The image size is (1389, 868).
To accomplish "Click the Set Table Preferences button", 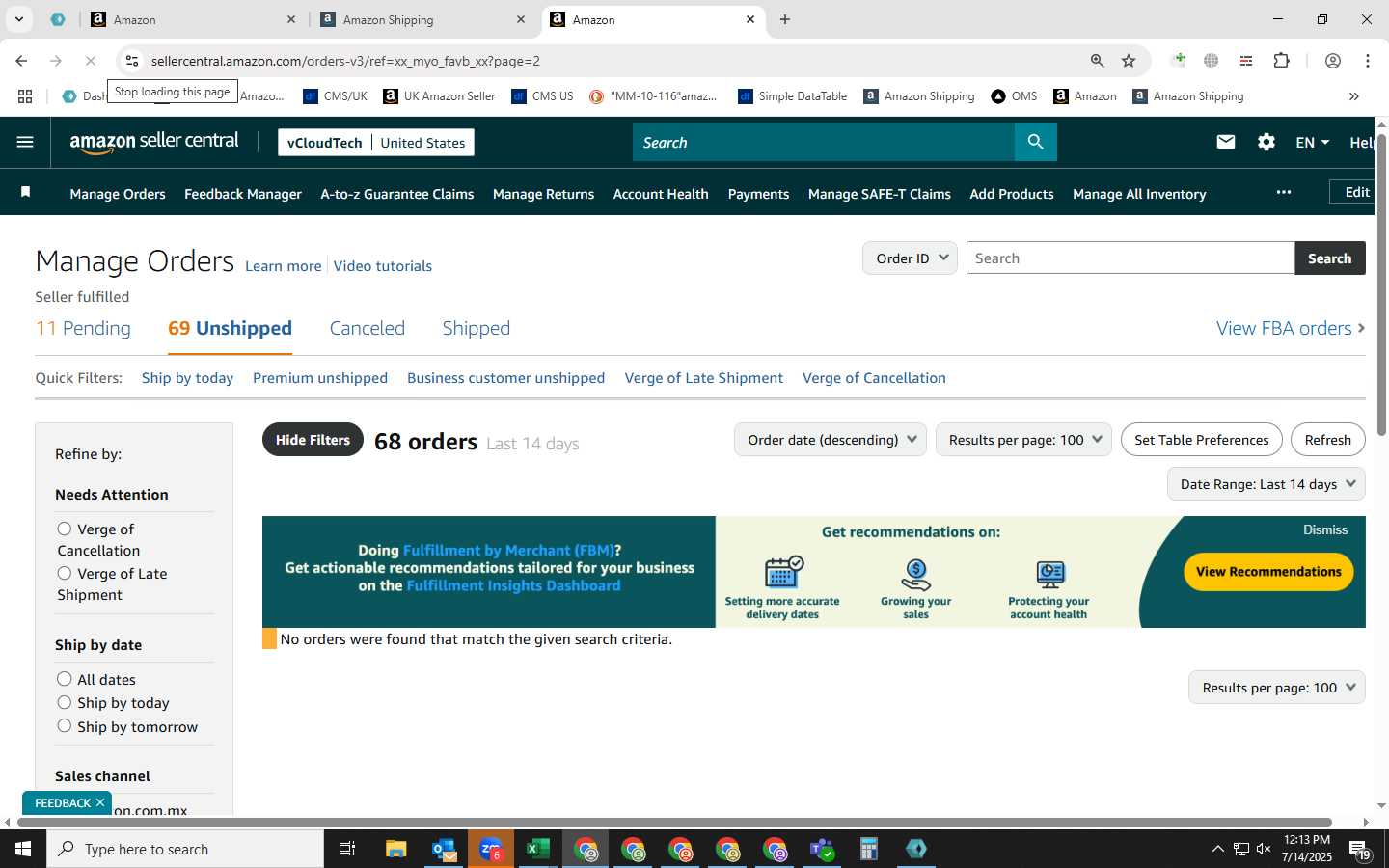I will pos(1202,440).
